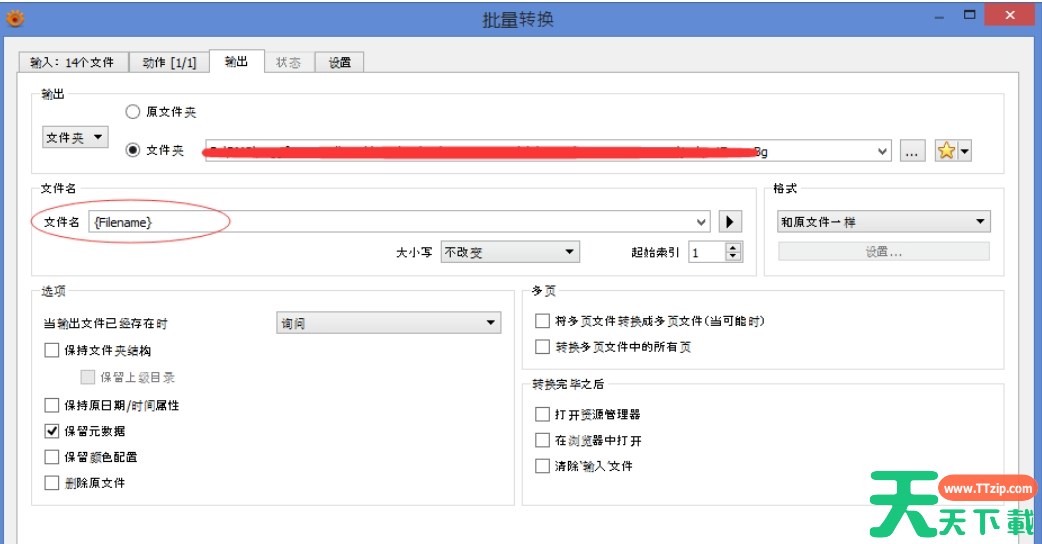Browse output folder with the ... button
The width and height of the screenshot is (1042, 544).
912,151
